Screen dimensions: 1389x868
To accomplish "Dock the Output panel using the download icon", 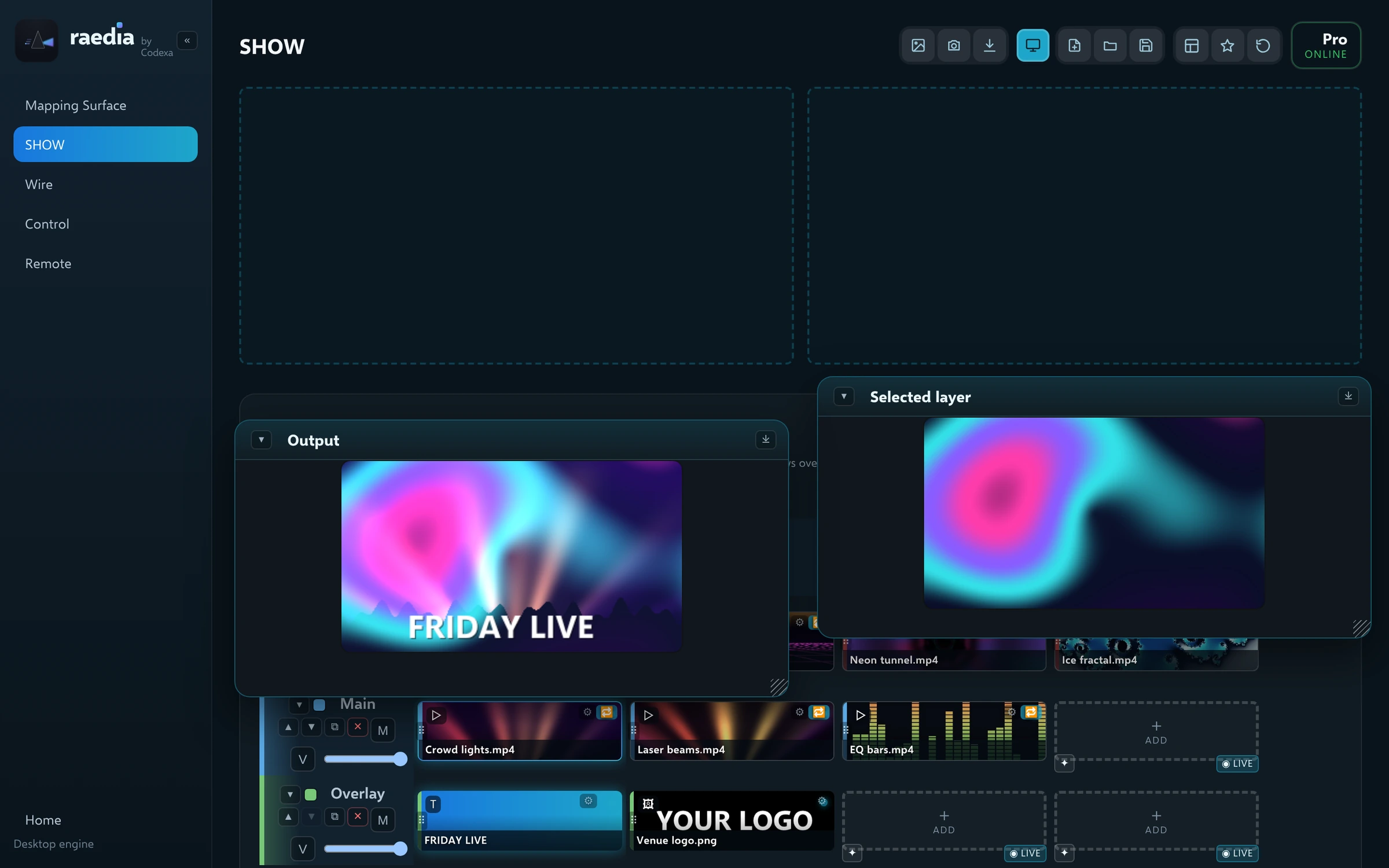I will click(x=765, y=439).
